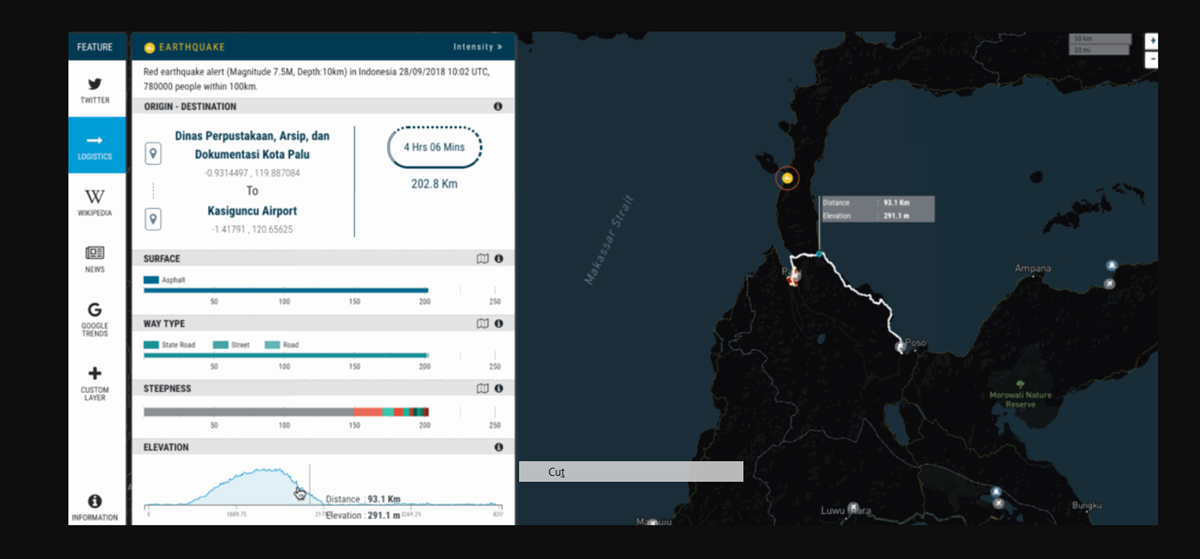Open the Information panel in sidebar
The width and height of the screenshot is (1200, 559).
pos(96,507)
